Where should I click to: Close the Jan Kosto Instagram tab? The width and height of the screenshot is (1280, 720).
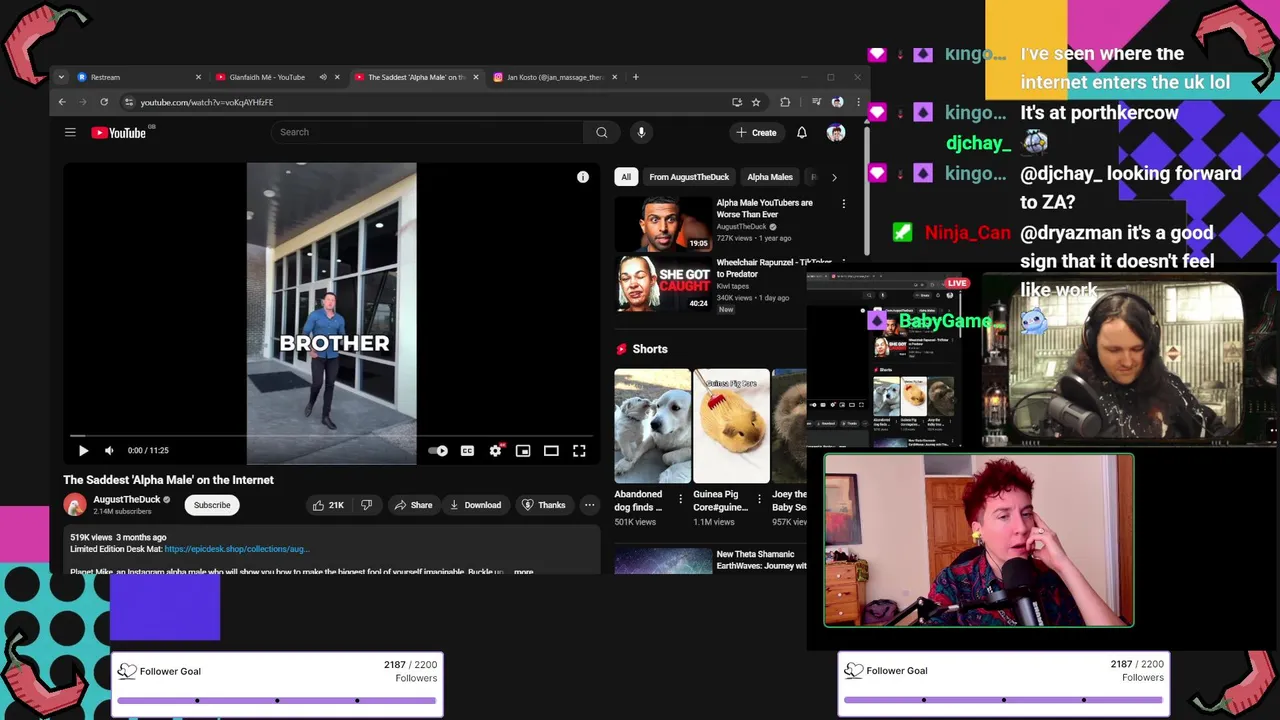pyautogui.click(x=614, y=77)
